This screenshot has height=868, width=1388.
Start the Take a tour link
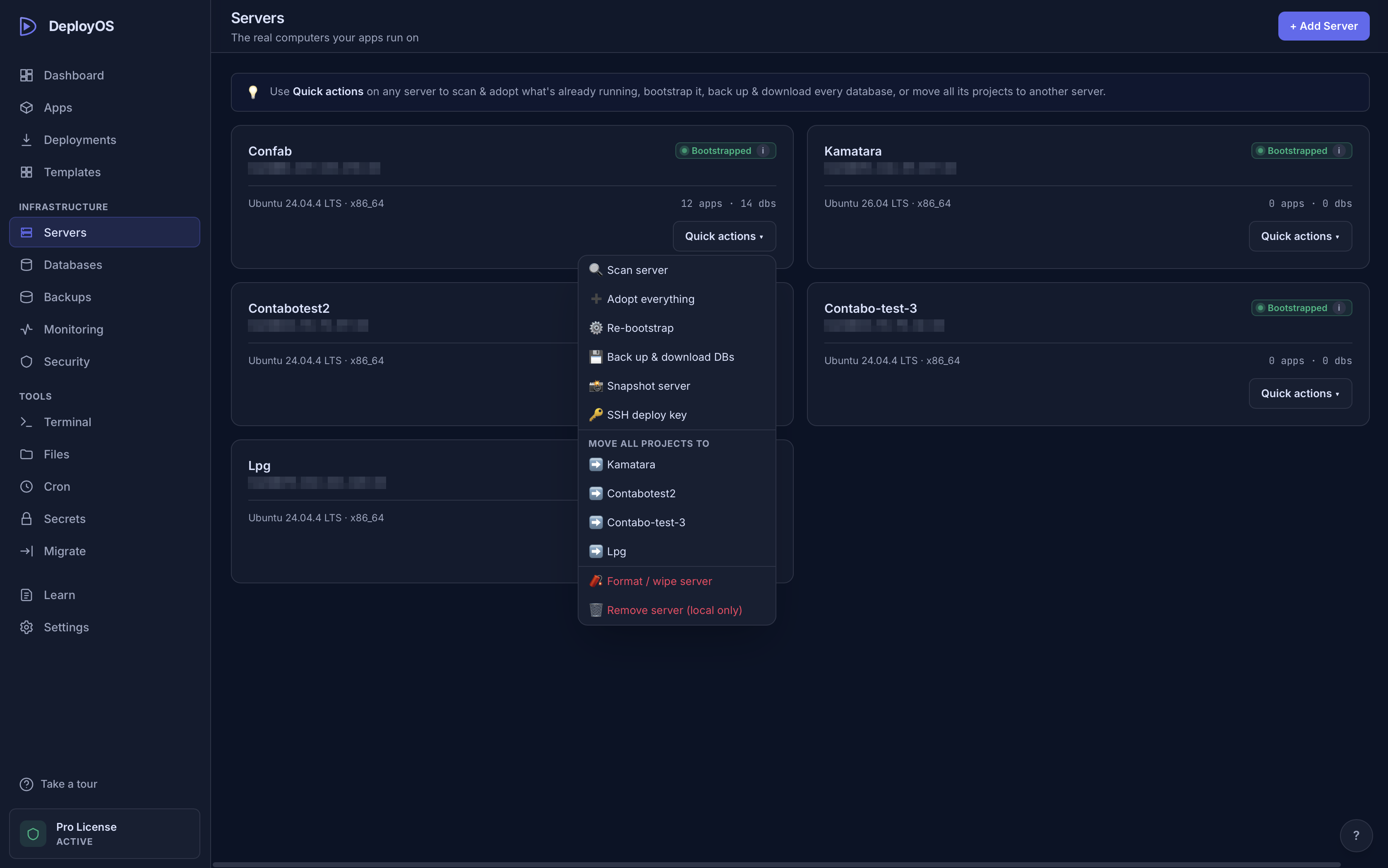[x=59, y=784]
